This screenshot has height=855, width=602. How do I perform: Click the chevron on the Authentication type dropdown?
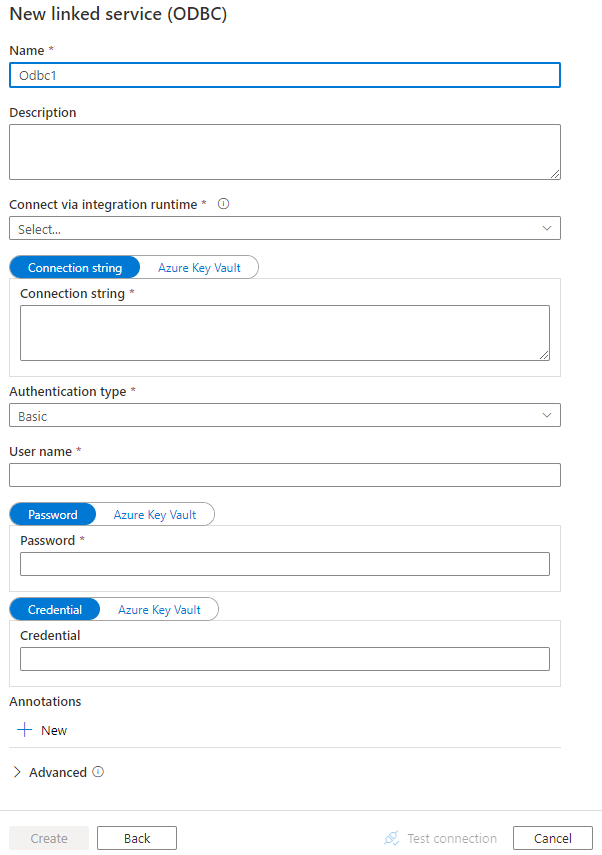click(x=547, y=415)
